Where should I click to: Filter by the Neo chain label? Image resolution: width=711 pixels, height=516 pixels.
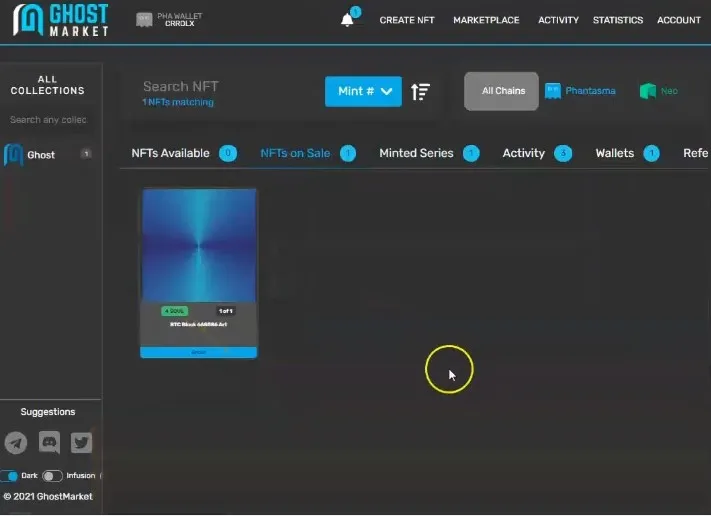pos(669,91)
